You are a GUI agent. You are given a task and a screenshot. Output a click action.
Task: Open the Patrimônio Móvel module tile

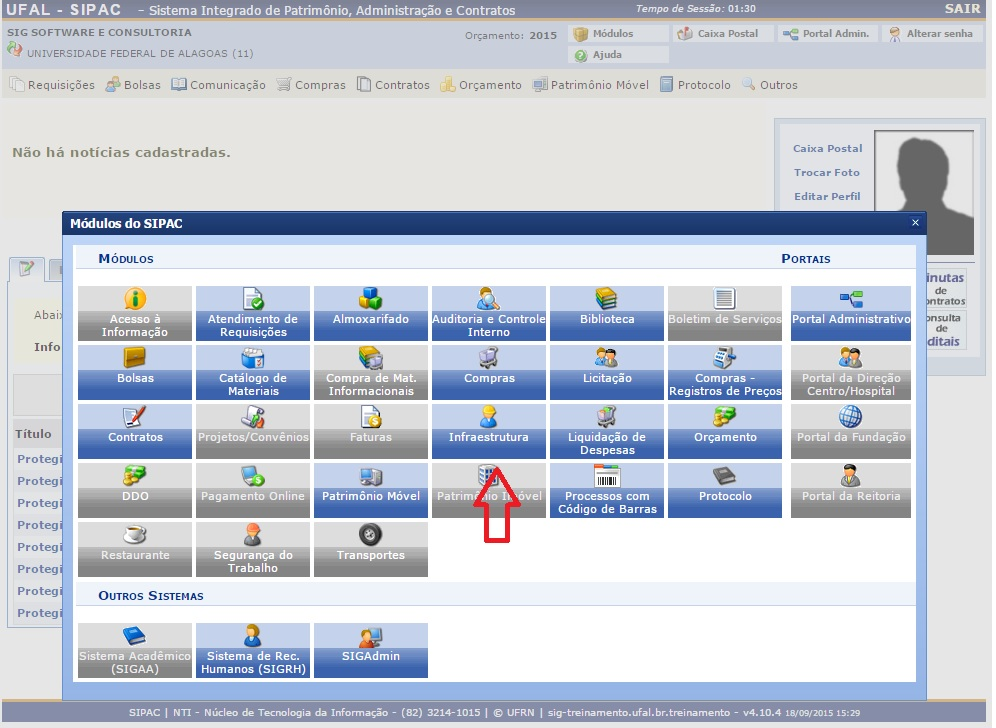coord(371,490)
